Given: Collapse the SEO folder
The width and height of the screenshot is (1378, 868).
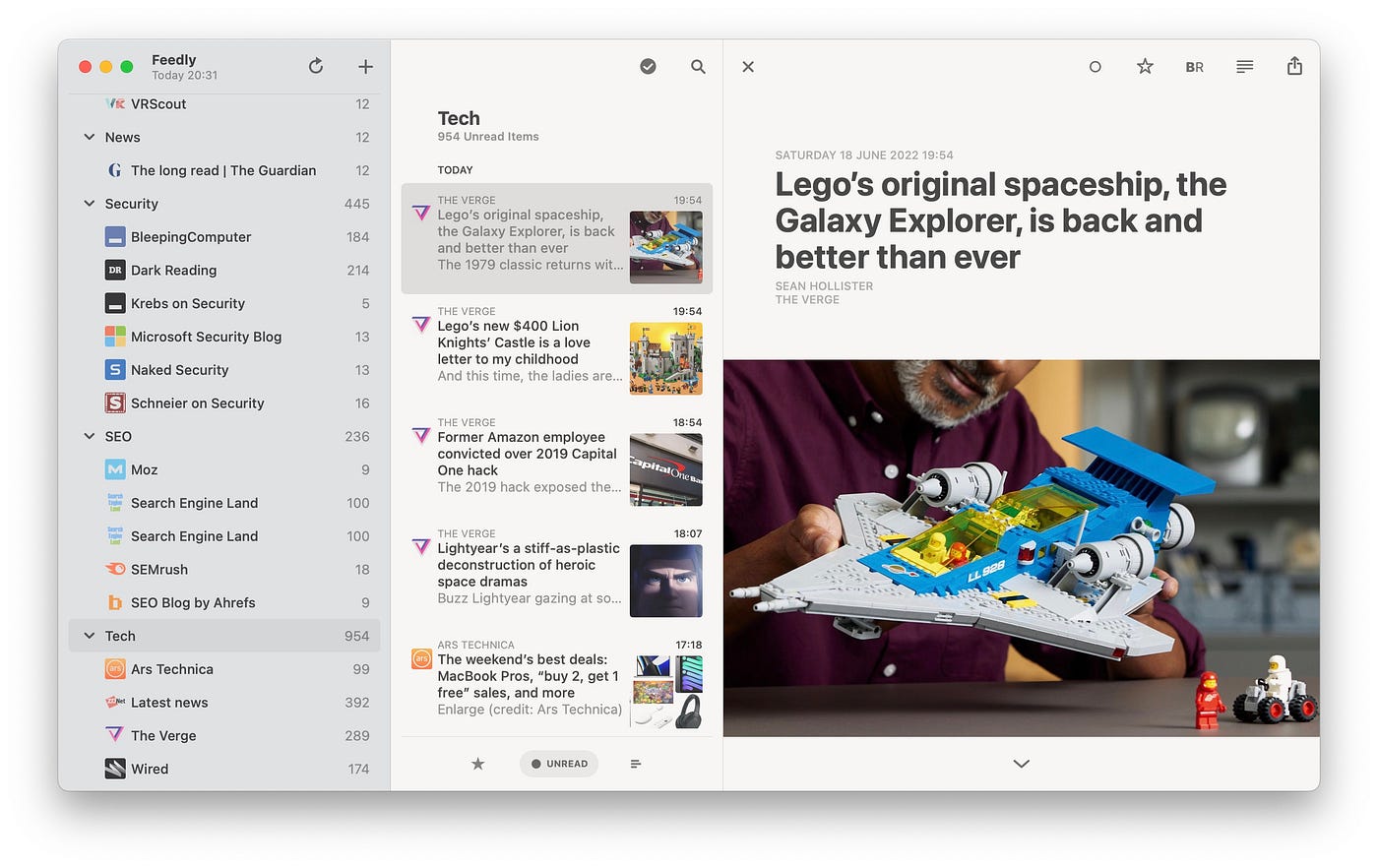Looking at the screenshot, I should 90,436.
